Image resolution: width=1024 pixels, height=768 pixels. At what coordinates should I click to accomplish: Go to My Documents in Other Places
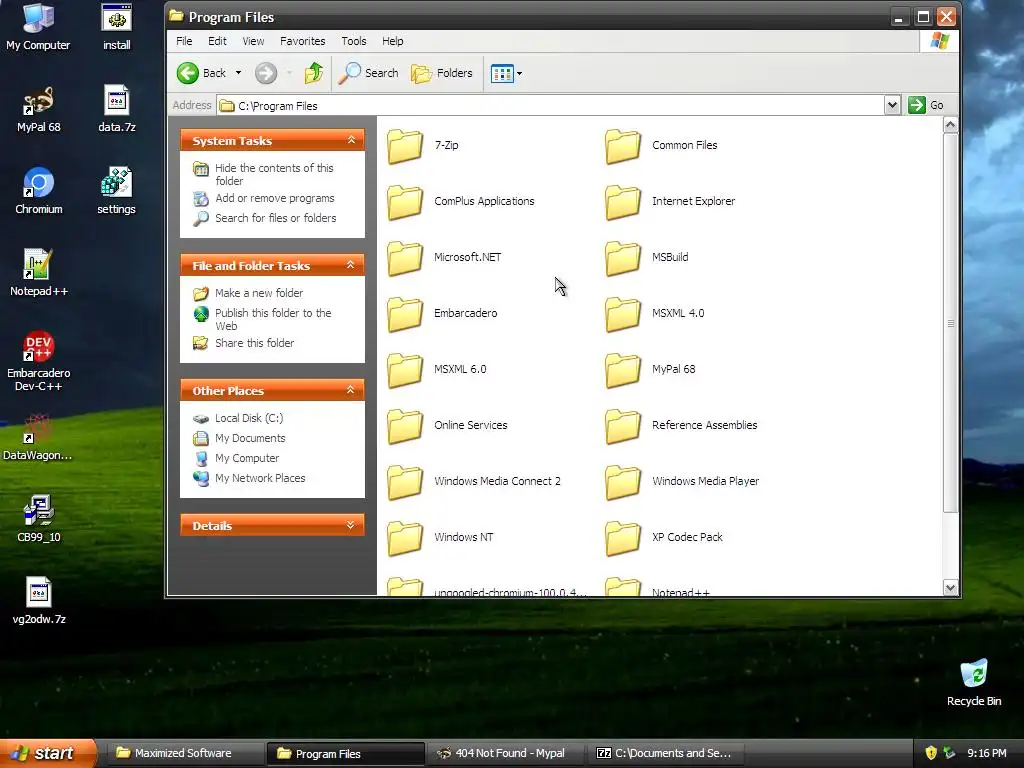pyautogui.click(x=249, y=438)
